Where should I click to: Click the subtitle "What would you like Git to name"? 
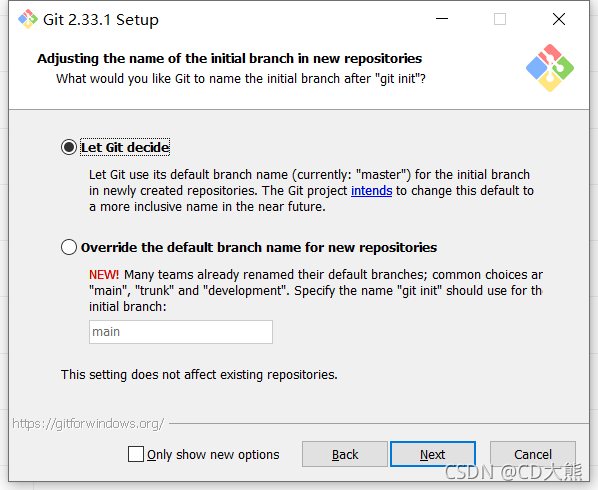tap(241, 79)
